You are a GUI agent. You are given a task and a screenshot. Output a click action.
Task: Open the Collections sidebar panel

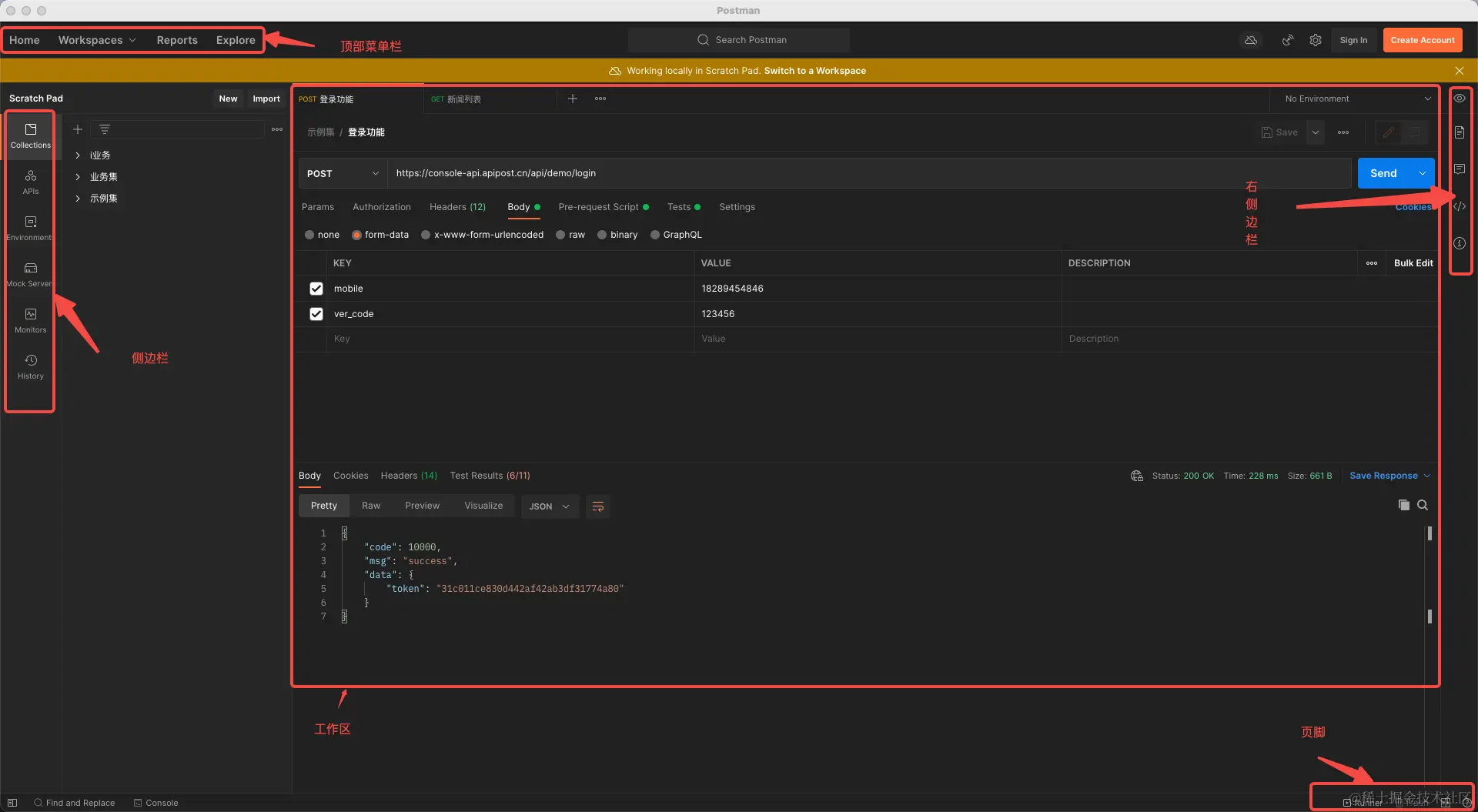pyautogui.click(x=31, y=135)
